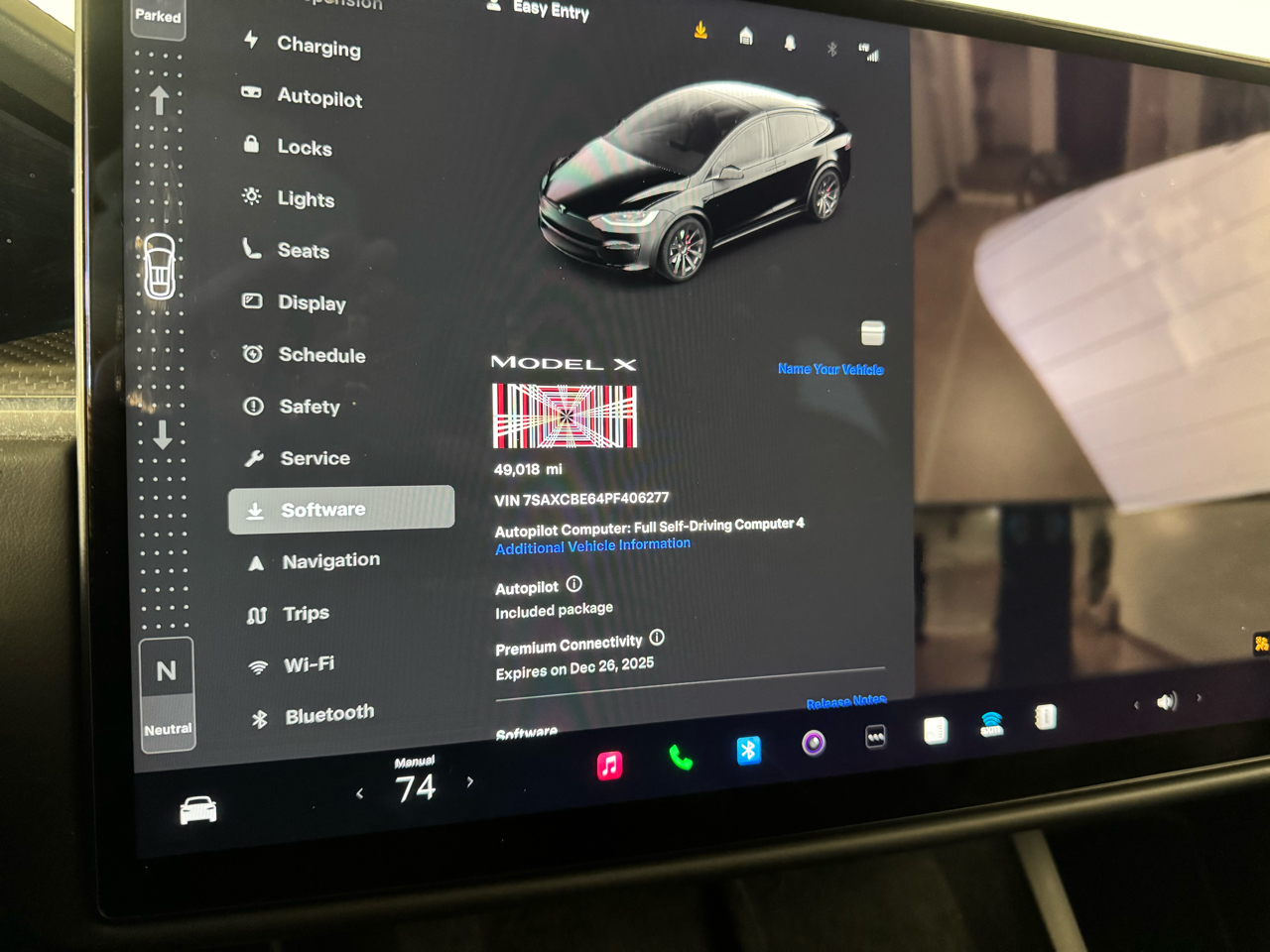Select Neutral gear button
Screen dimensions: 1270x952
pyautogui.click(x=167, y=693)
